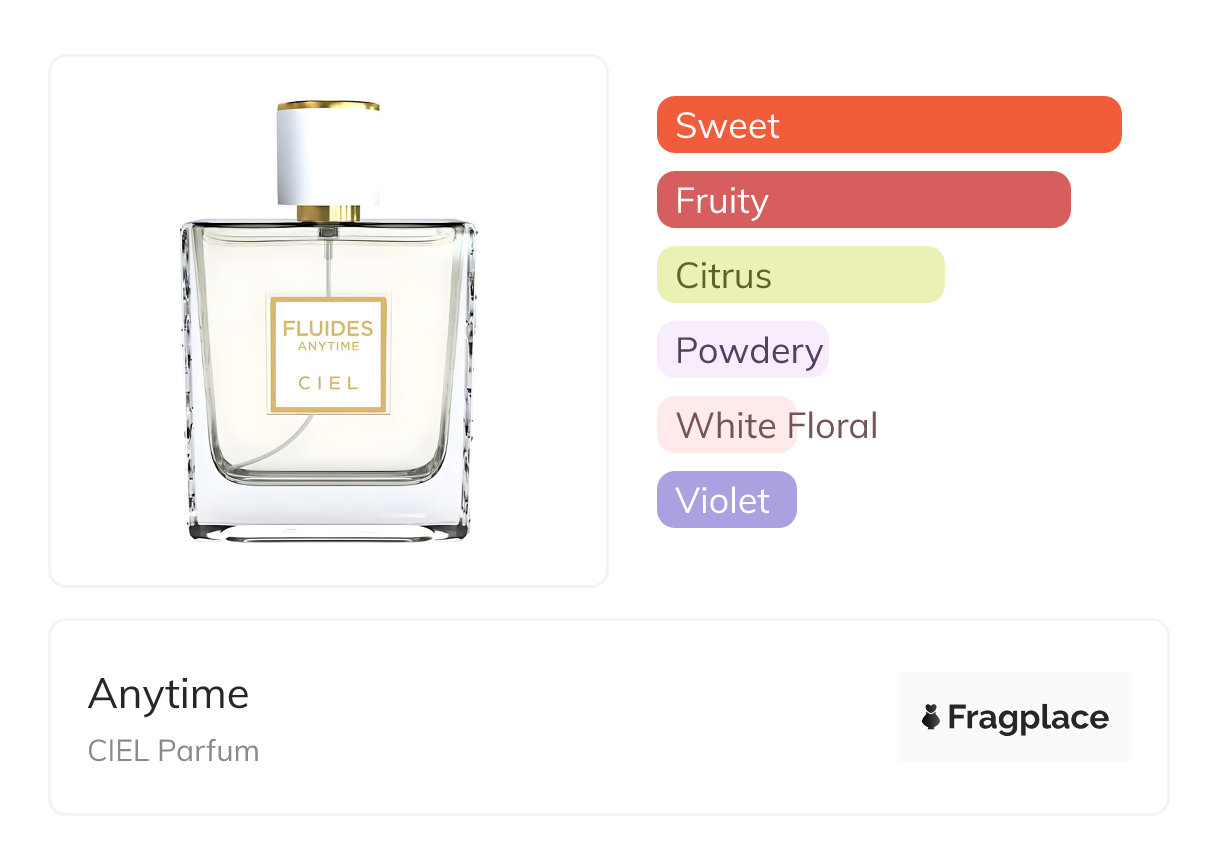This screenshot has width=1218, height=864.
Task: Select the red Fruity accord bar
Action: pos(863,200)
